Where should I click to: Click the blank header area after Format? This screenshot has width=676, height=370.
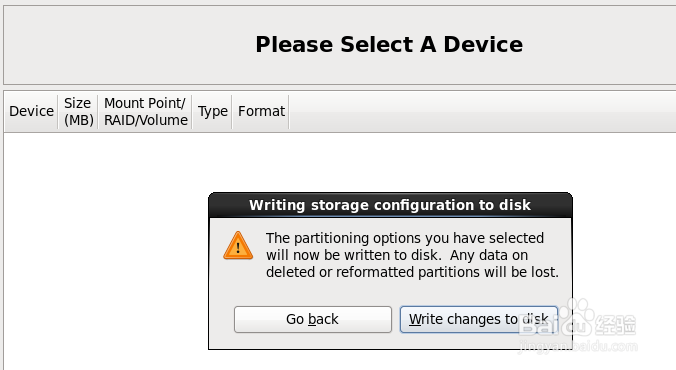[x=482, y=111]
